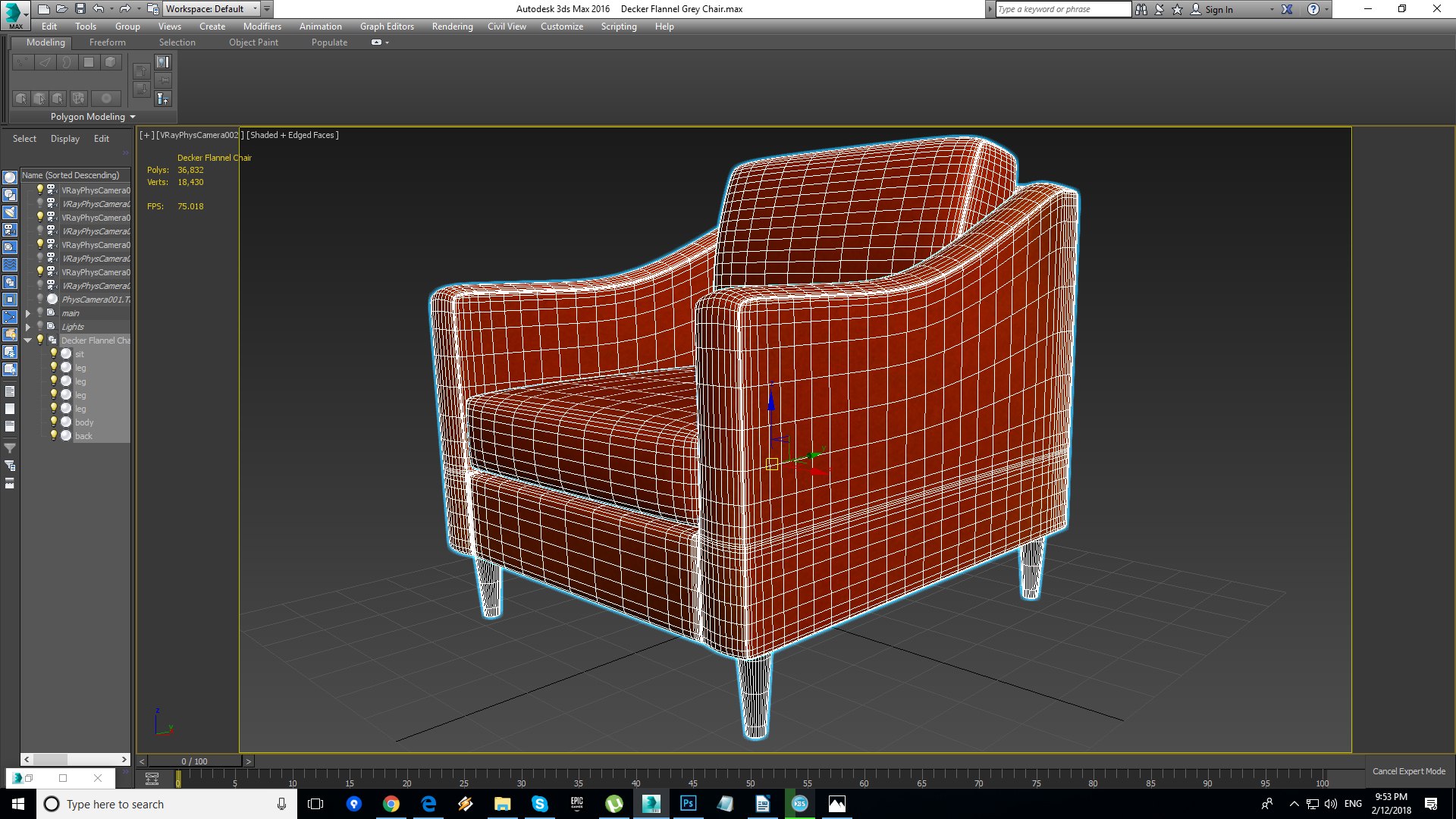Open the undo history dropdown arrow
The width and height of the screenshot is (1456, 819).
pos(111,9)
